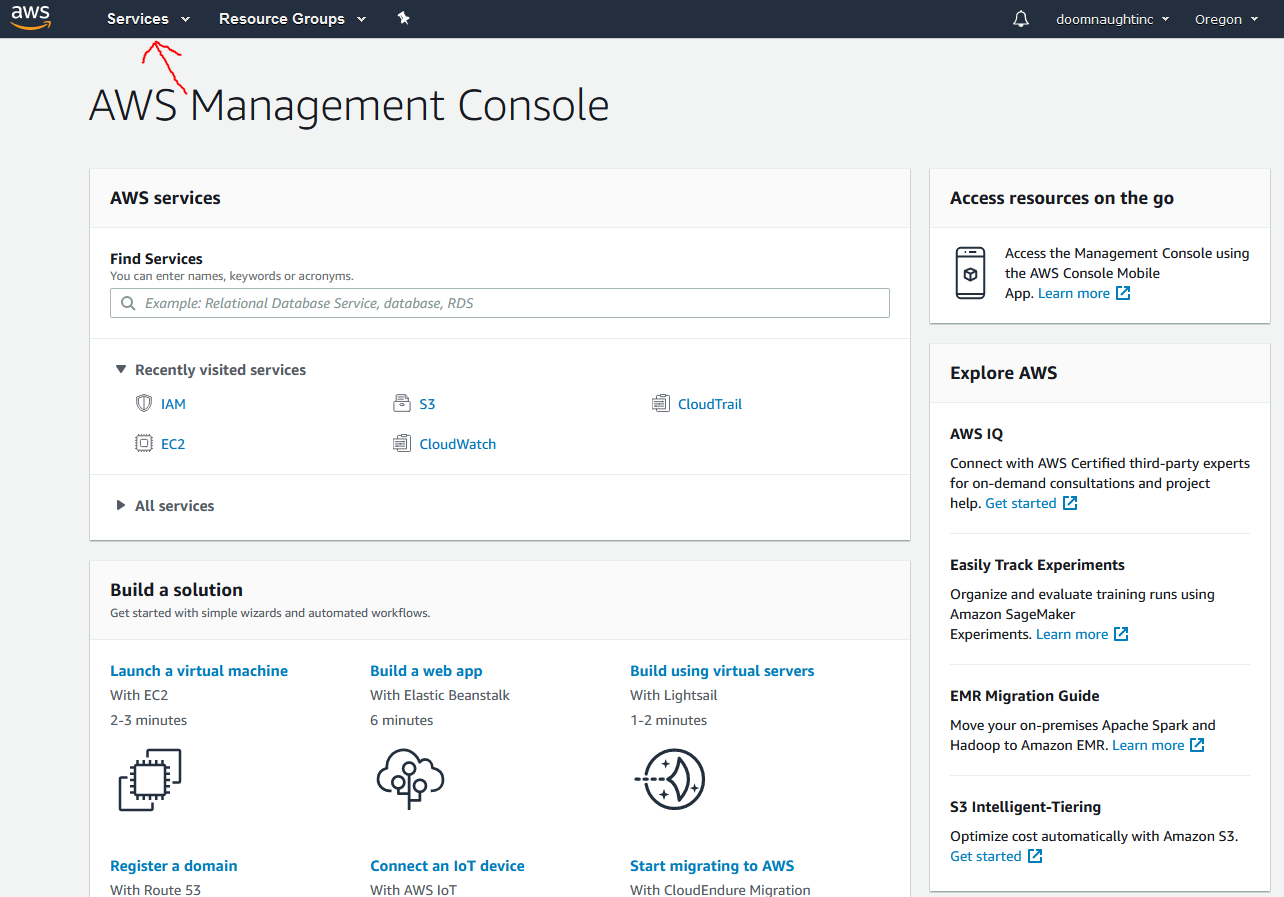Open the CloudTrail service link
Screen dimensions: 1284x897
[710, 404]
